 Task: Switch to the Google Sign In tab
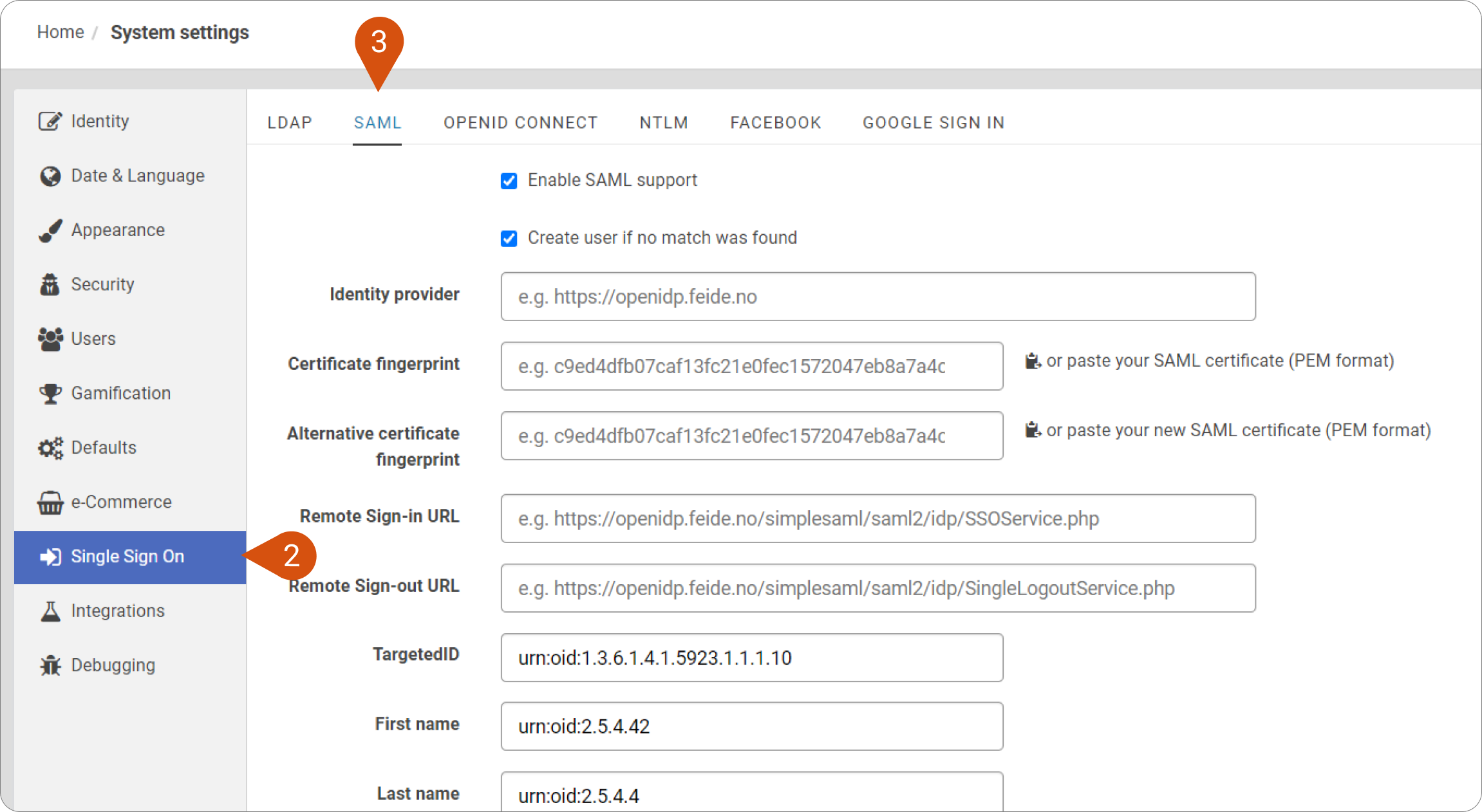pos(933,122)
